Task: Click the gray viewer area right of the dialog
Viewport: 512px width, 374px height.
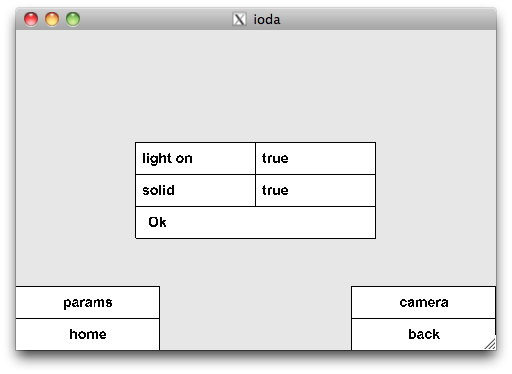Action: (x=436, y=190)
